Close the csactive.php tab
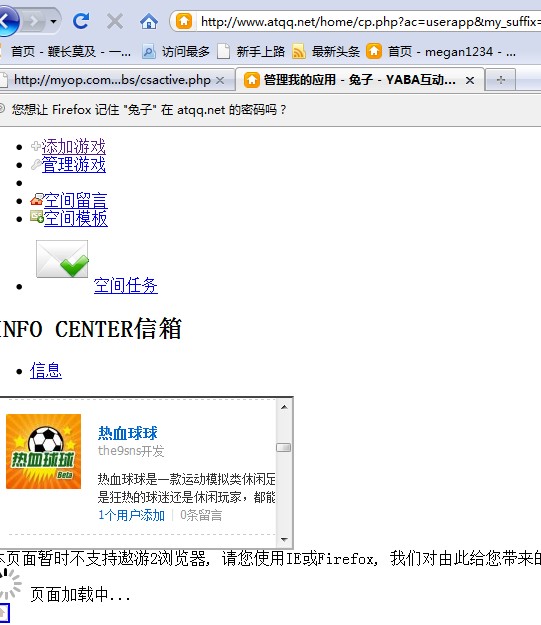The height and width of the screenshot is (625, 541). 220,81
